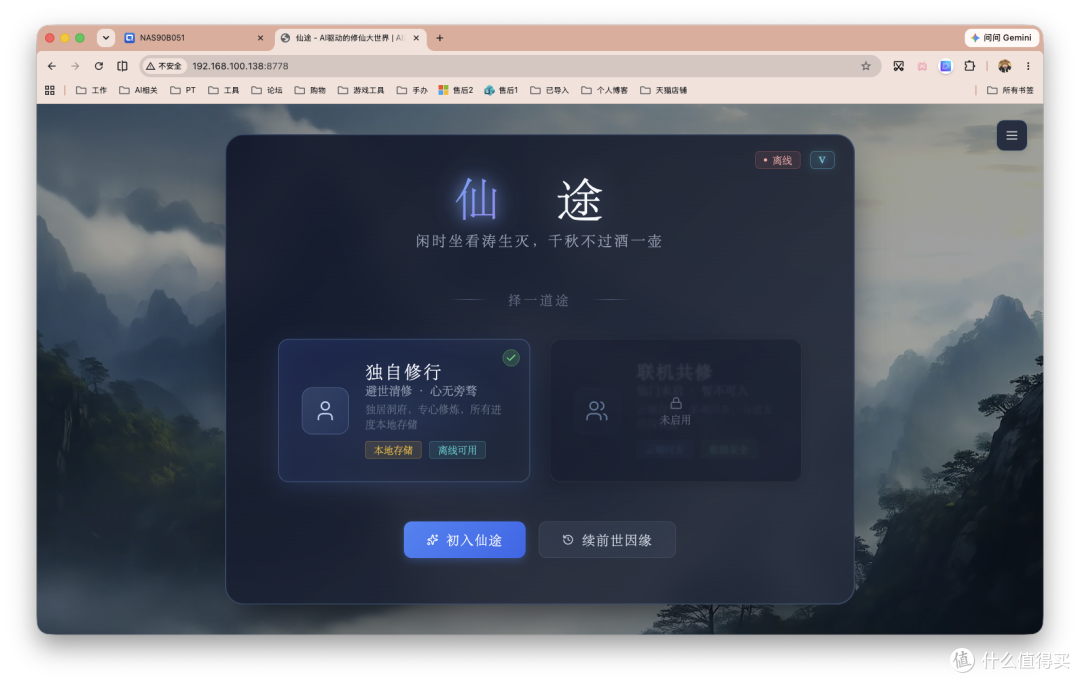Viewport: 1080px width, 683px height.
Task: Go forward in browser history
Action: pos(75,66)
